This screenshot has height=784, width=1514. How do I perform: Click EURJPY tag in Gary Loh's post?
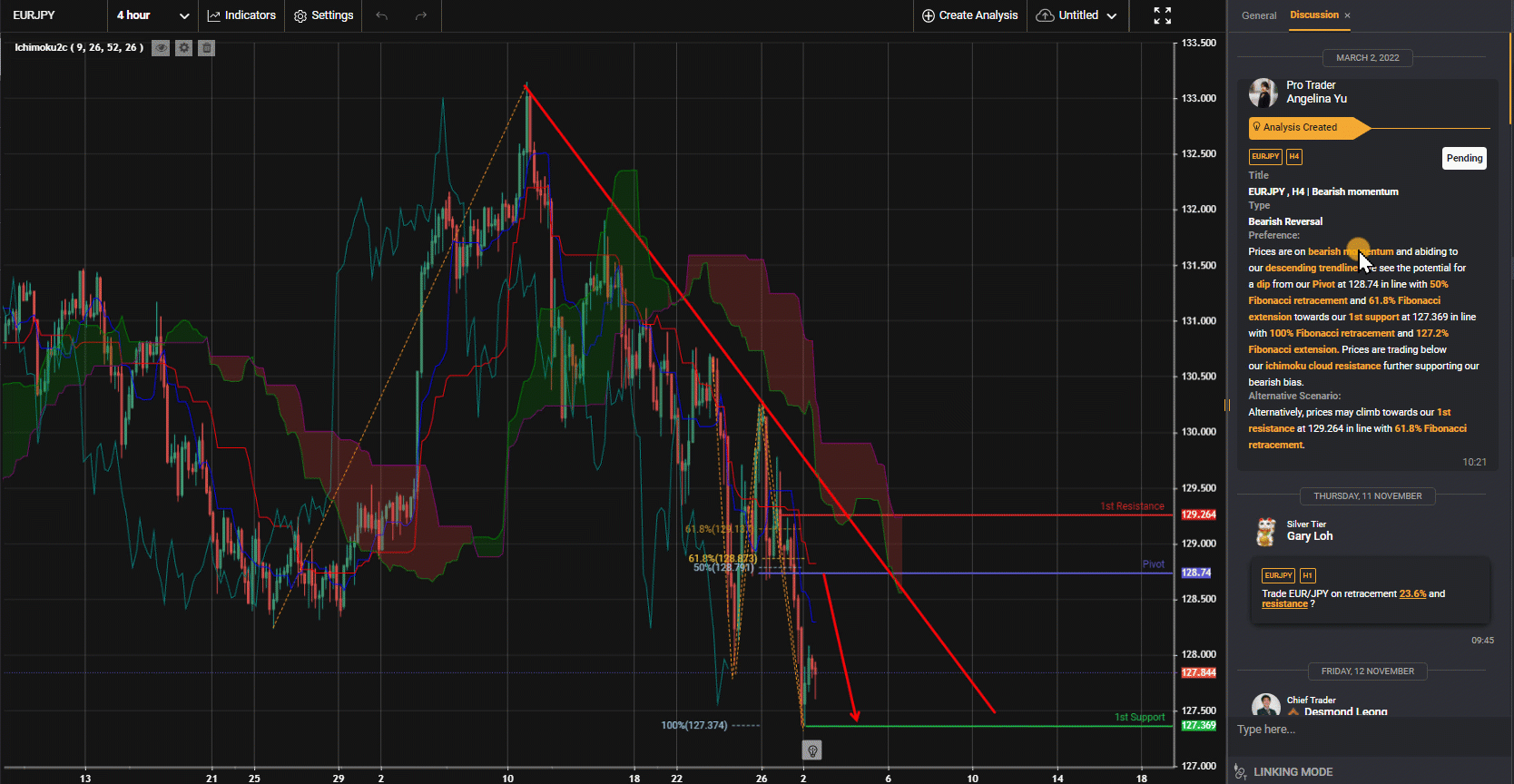tap(1278, 575)
